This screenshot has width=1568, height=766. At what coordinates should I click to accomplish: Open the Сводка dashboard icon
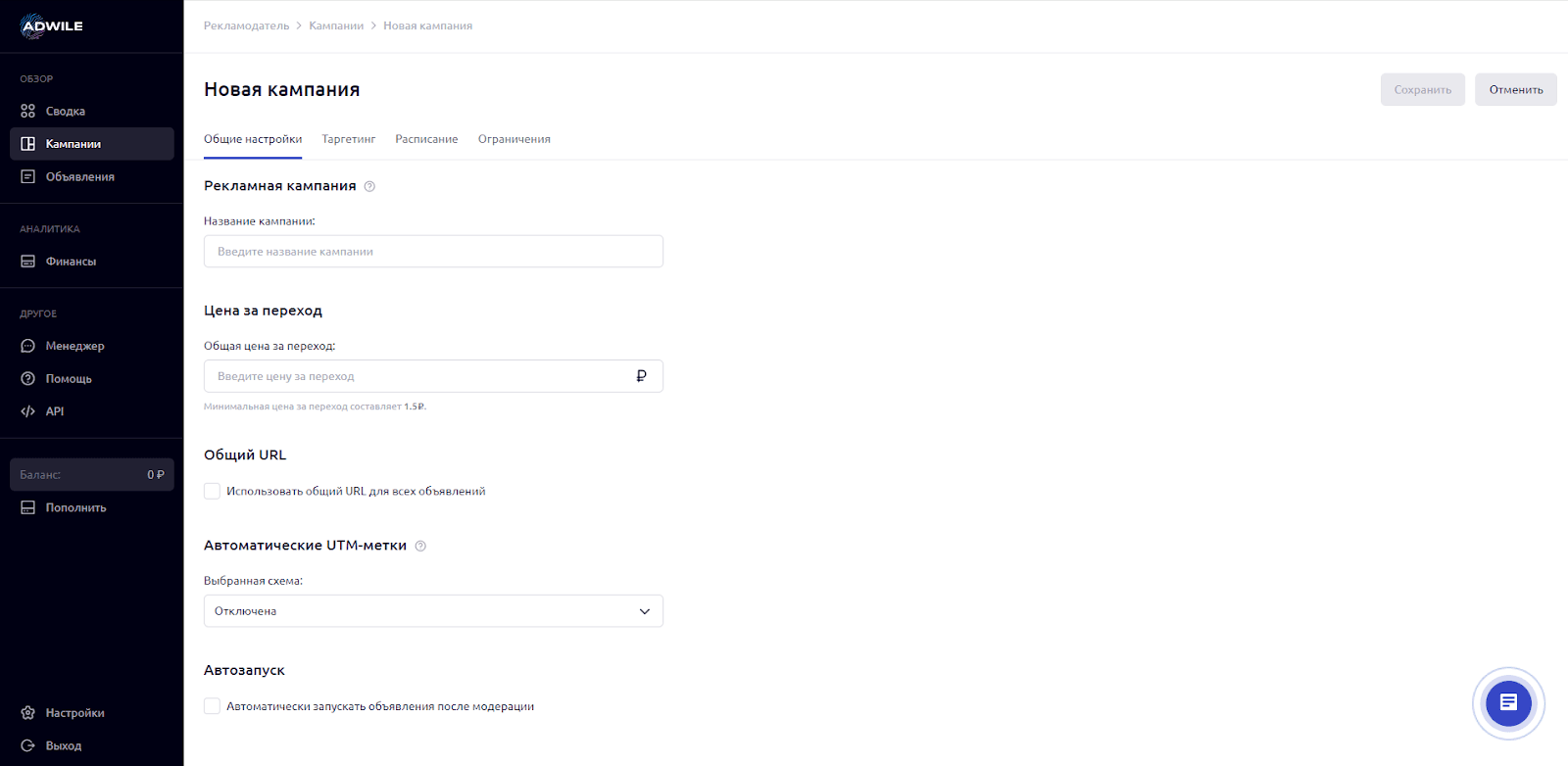(28, 112)
